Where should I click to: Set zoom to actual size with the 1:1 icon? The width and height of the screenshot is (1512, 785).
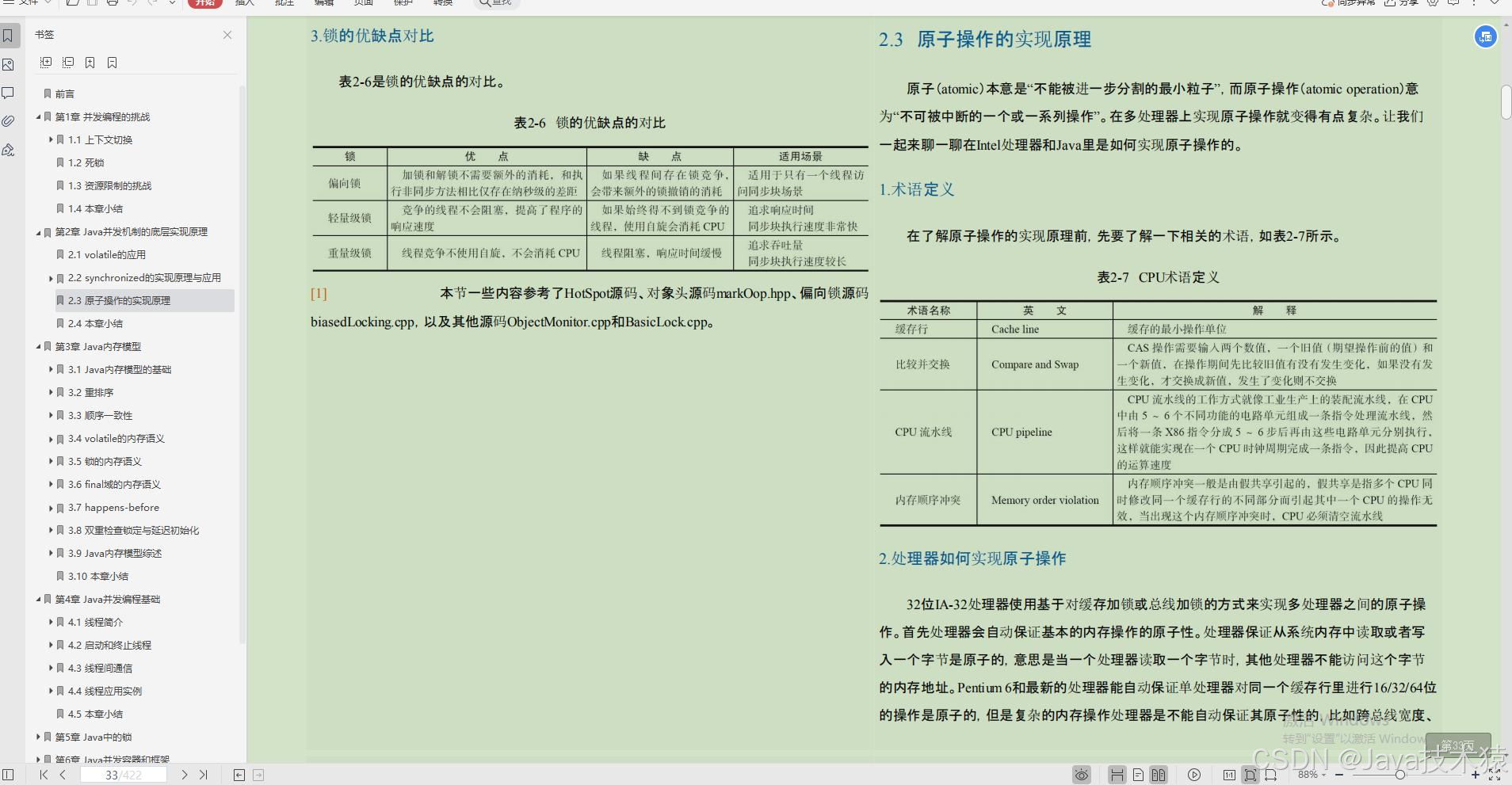(x=1229, y=774)
